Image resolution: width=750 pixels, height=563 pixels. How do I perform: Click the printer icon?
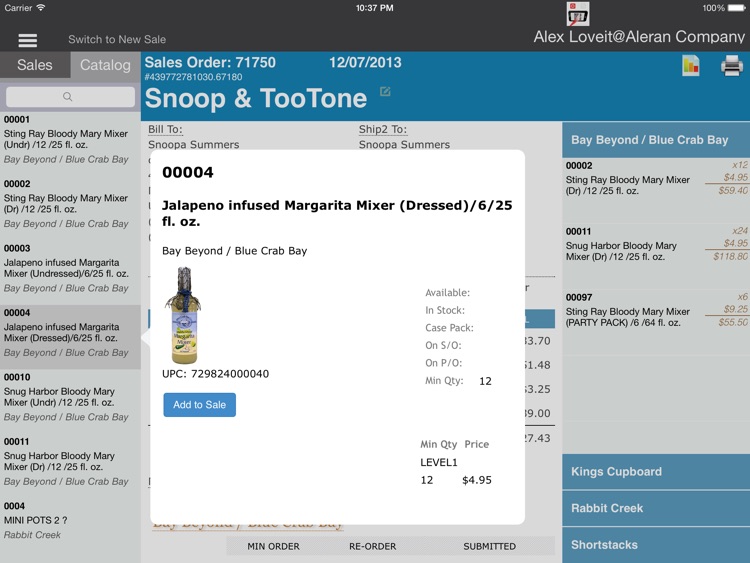click(732, 66)
